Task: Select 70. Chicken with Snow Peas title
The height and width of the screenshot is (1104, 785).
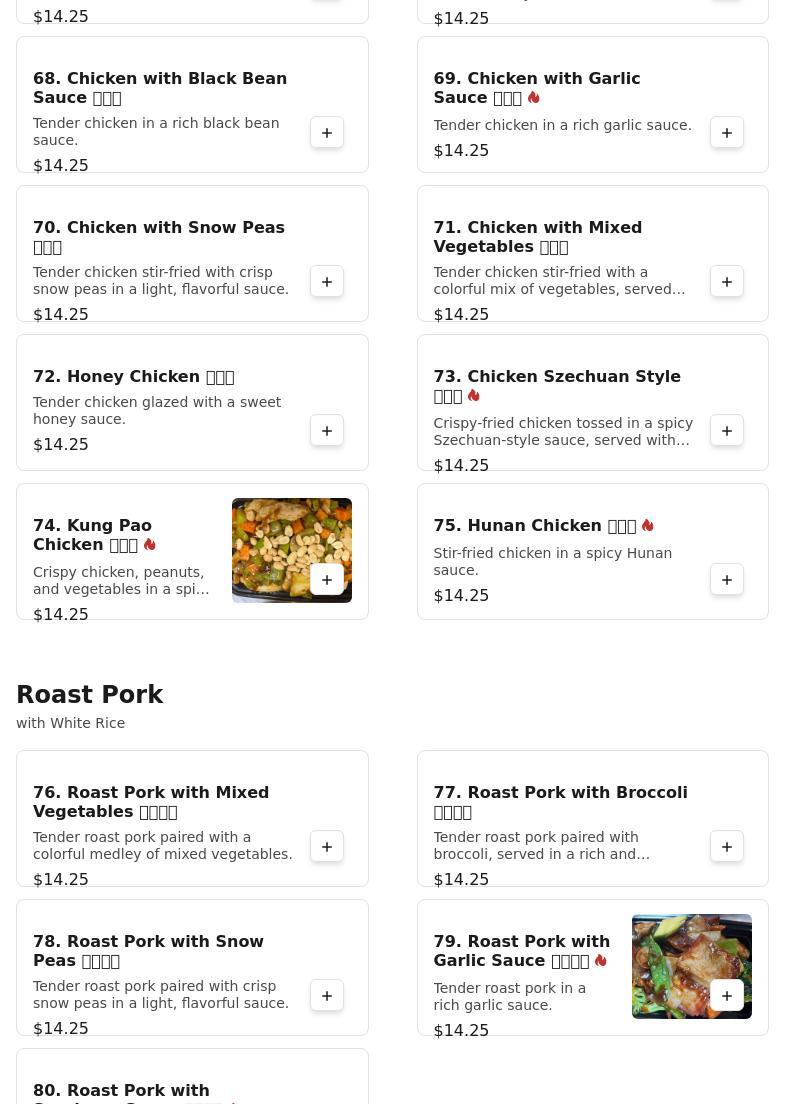Action: 159,237
